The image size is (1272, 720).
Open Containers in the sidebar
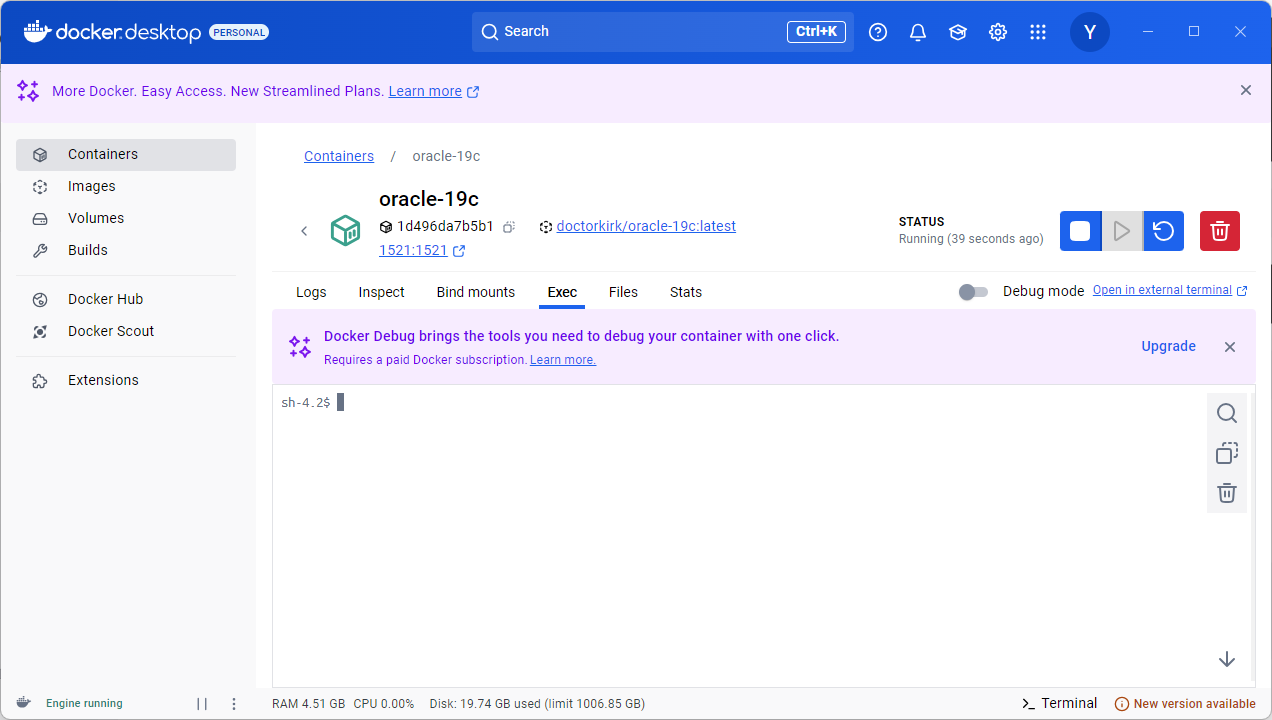[126, 155]
